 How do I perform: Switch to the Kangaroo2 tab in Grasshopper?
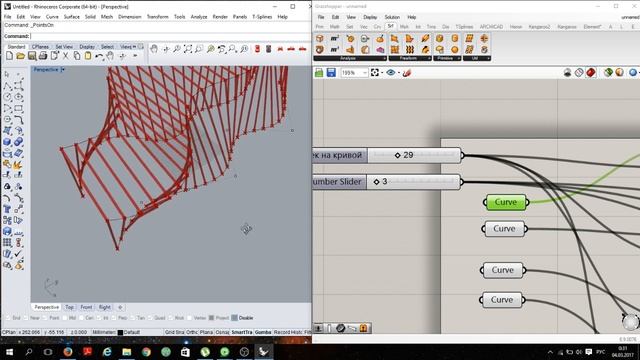[x=539, y=27]
